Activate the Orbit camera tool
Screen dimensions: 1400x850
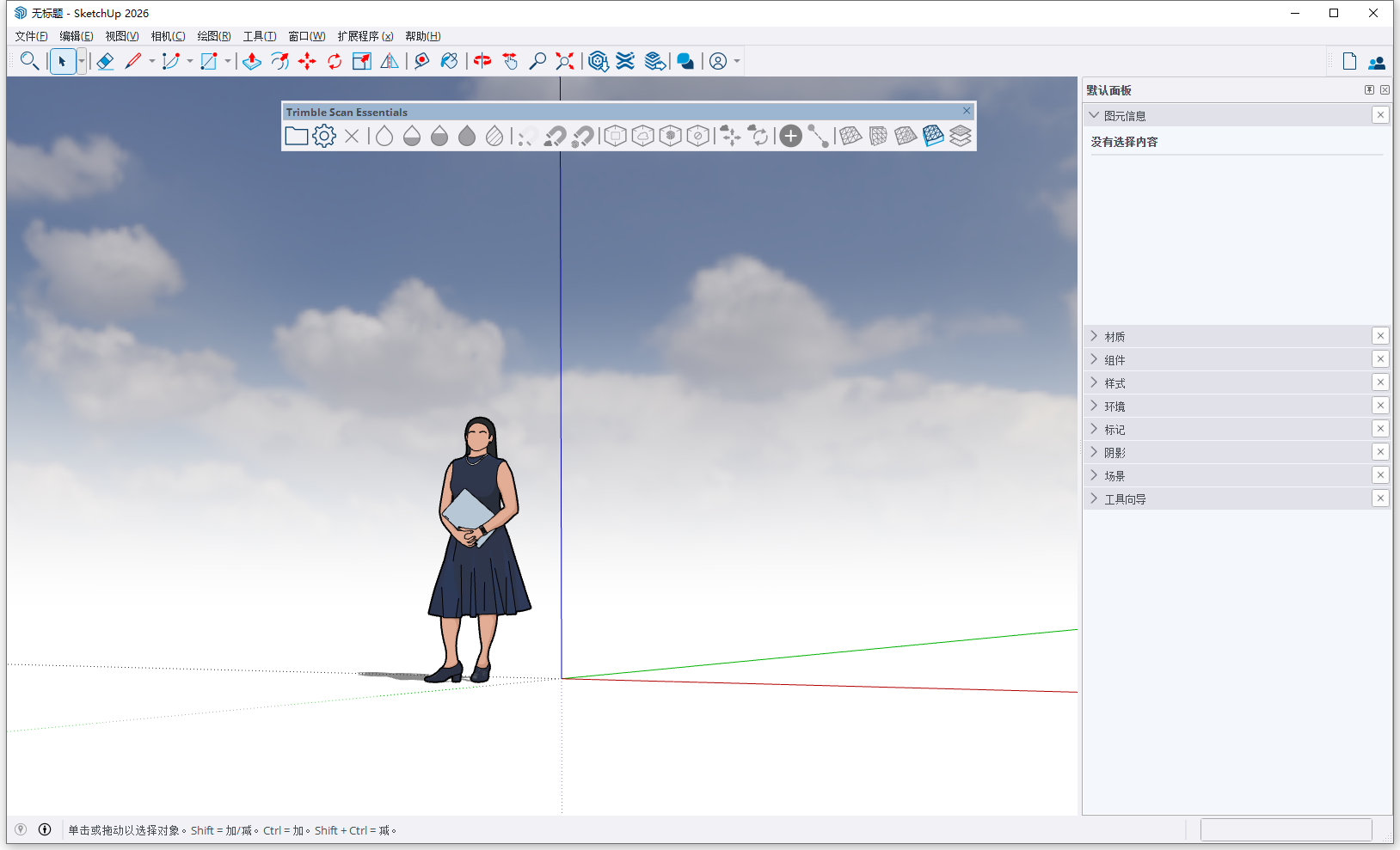pos(482,61)
